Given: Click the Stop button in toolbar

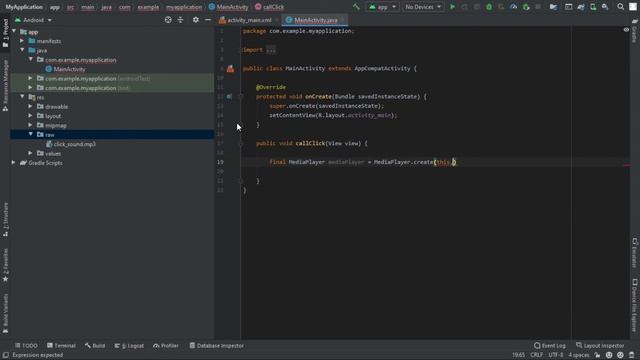Looking at the screenshot, I should pos(538,7).
